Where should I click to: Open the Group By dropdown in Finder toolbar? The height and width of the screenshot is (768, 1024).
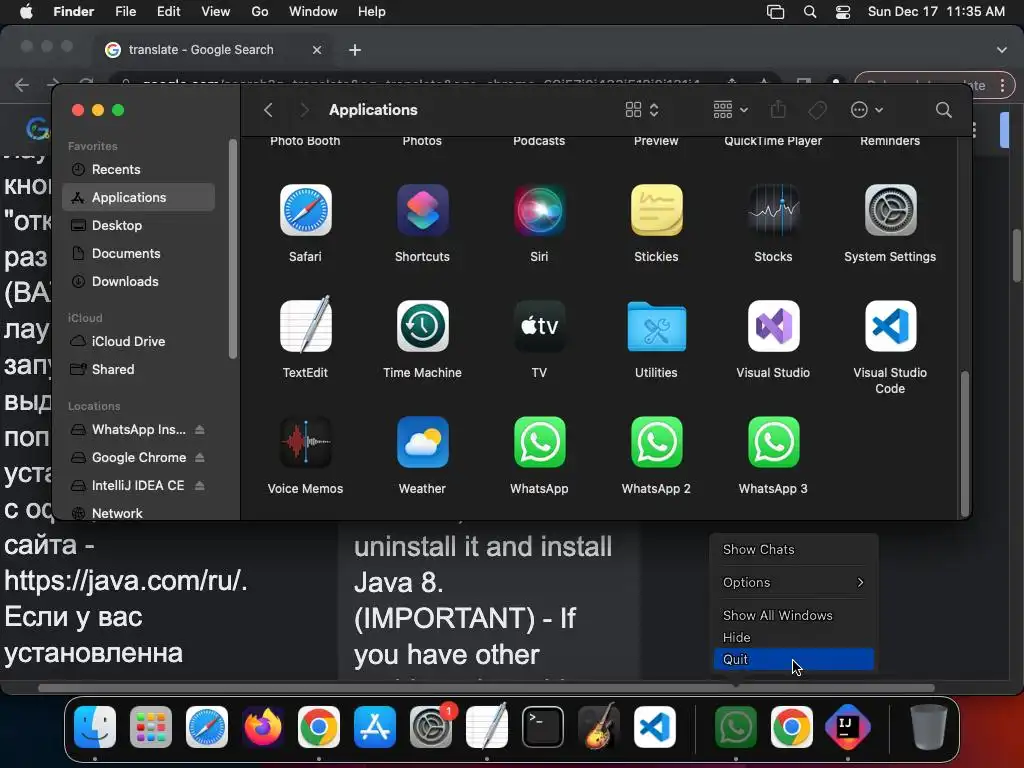pyautogui.click(x=730, y=110)
